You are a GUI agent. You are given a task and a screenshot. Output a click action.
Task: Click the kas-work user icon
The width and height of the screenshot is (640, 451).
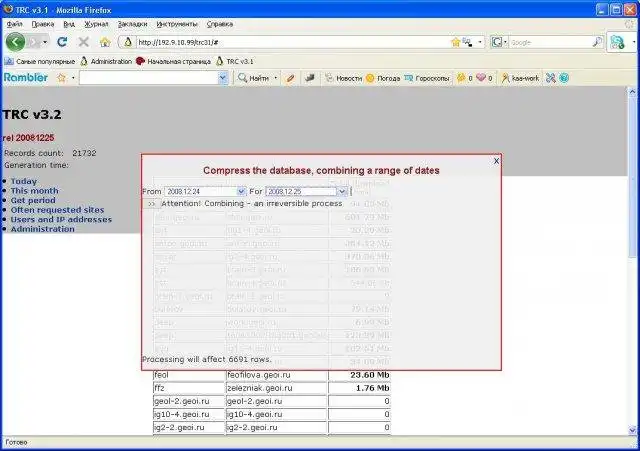point(520,78)
